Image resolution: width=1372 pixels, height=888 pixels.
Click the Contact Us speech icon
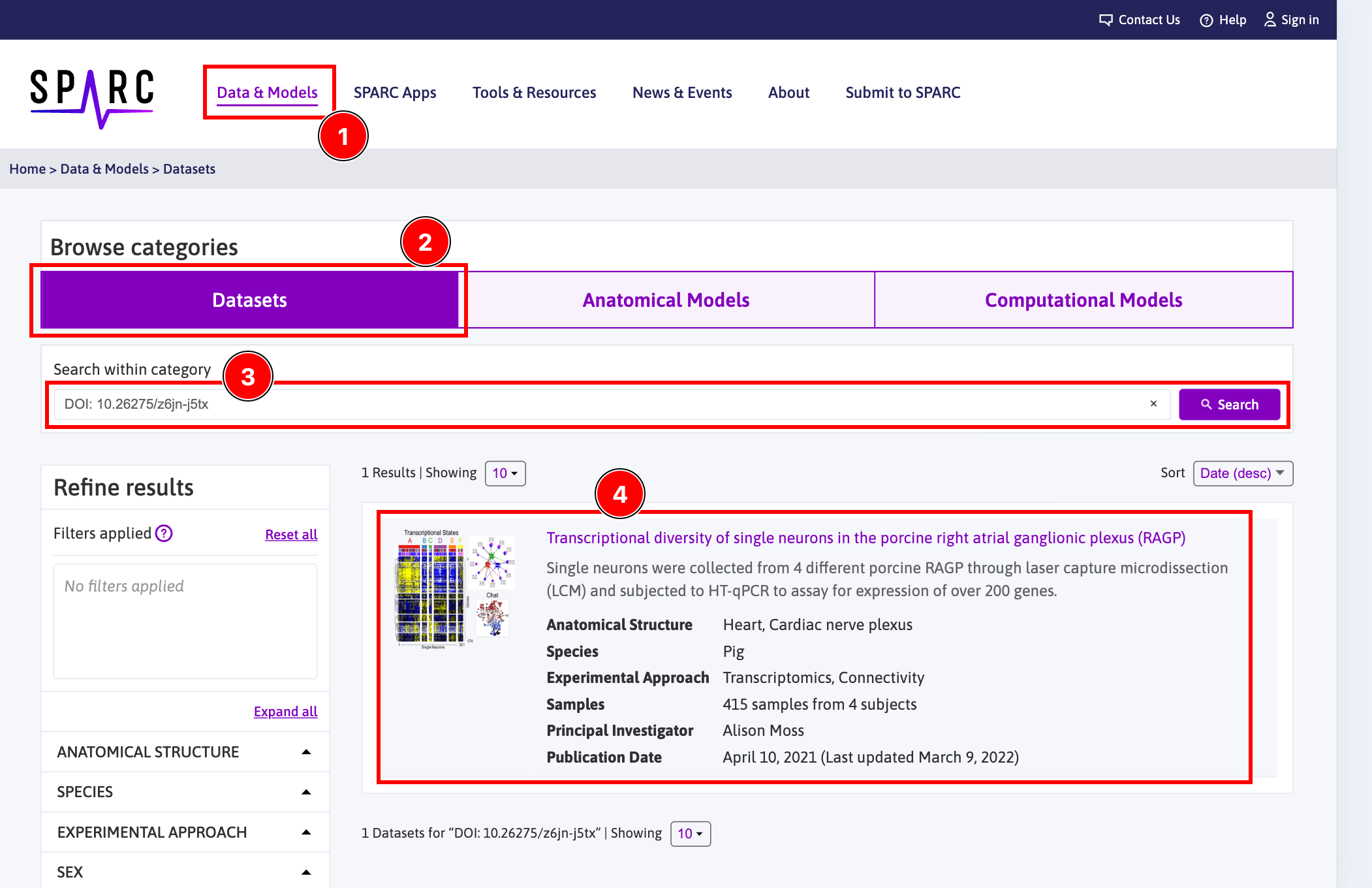click(1106, 20)
